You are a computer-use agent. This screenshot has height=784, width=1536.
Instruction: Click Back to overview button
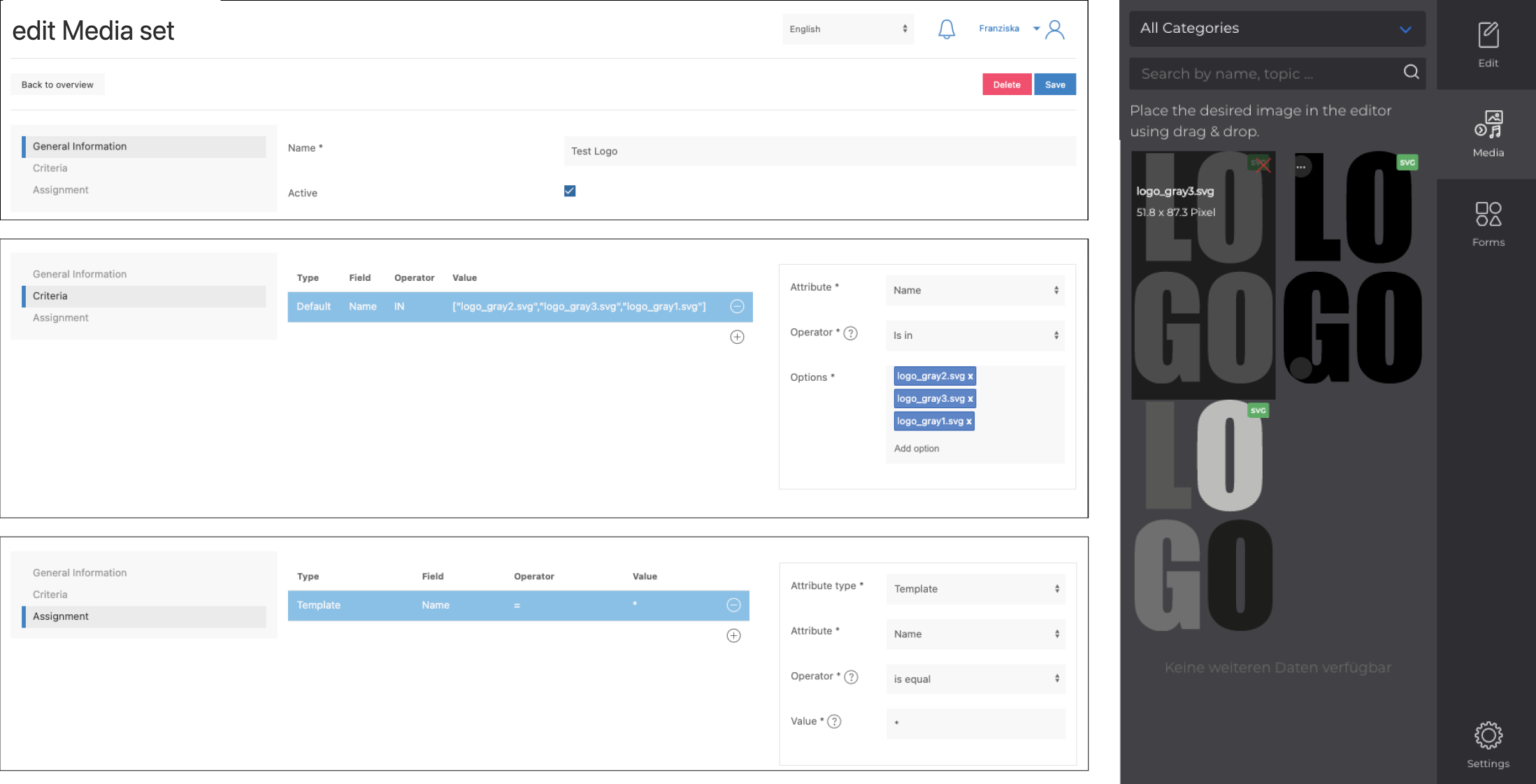click(57, 85)
